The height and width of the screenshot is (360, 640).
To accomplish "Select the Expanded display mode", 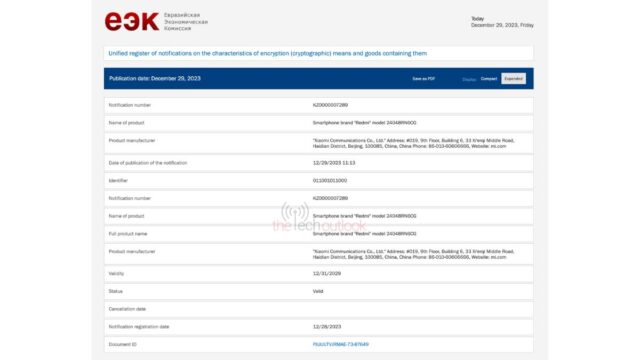I will coord(513,79).
